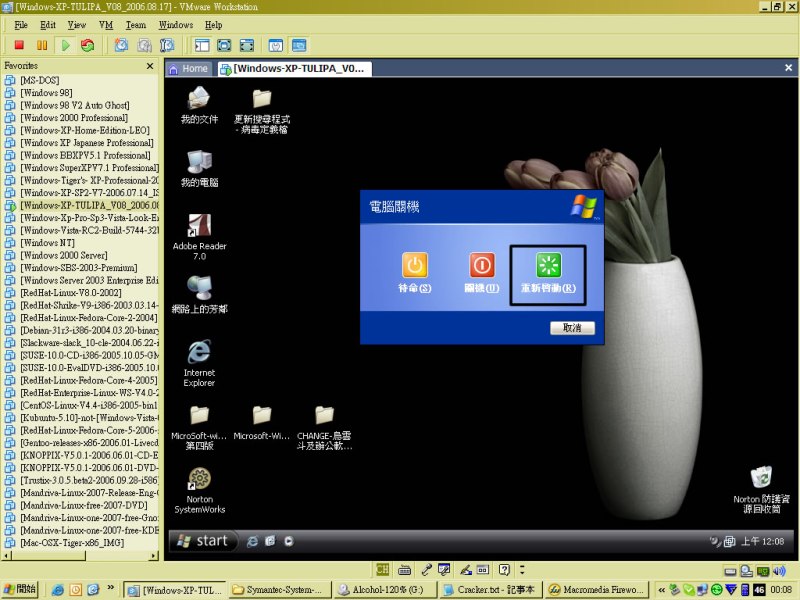Select the Windows-XP-TULIPA_V0... tab

pos(294,69)
